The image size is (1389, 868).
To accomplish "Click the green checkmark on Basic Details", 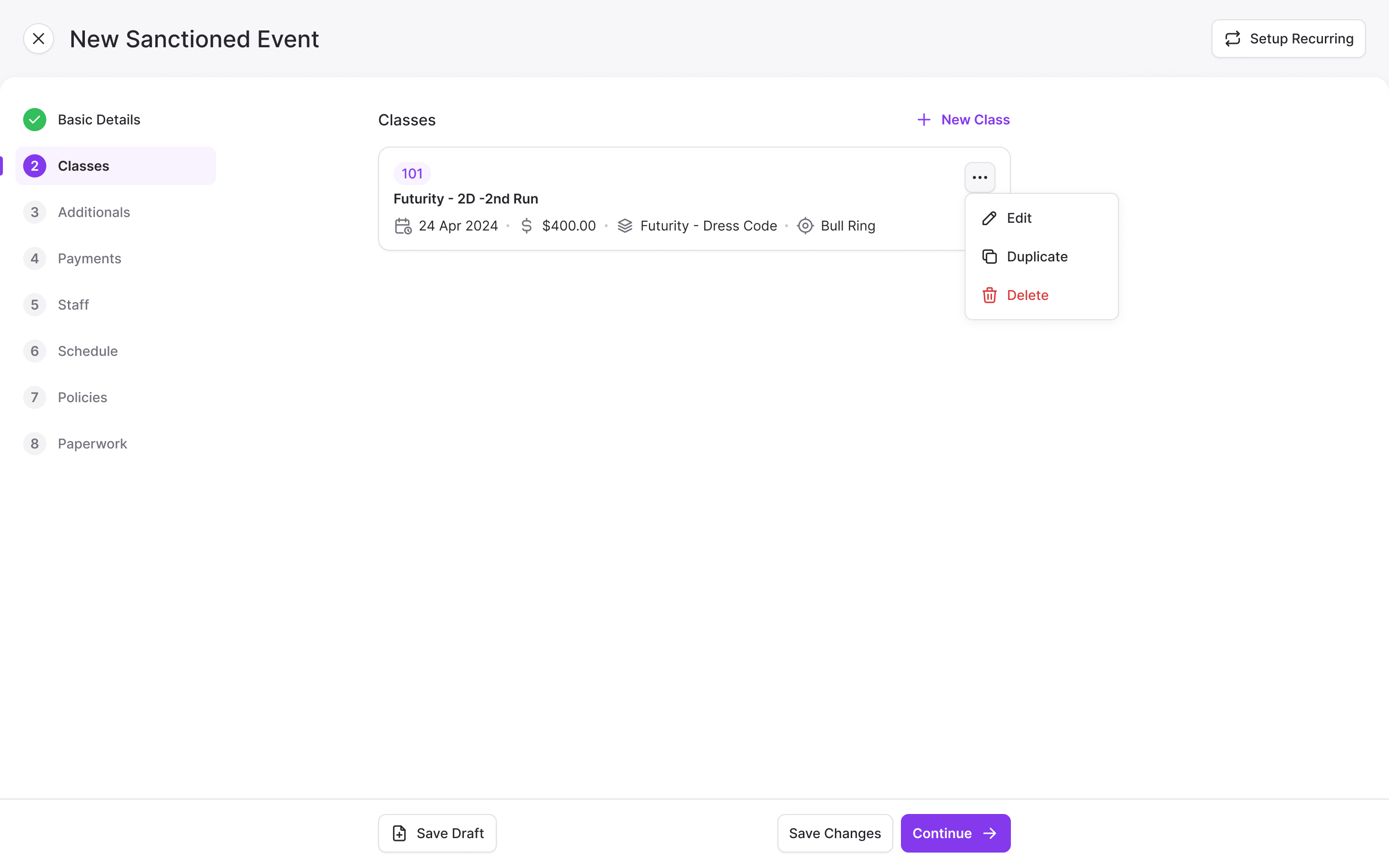I will click(x=34, y=120).
